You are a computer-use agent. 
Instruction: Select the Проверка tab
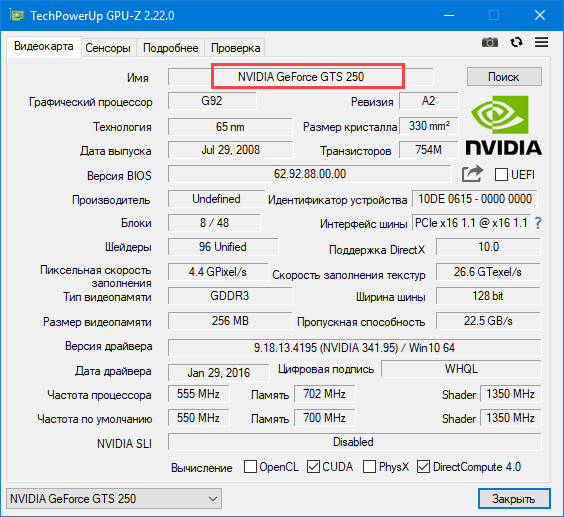(x=236, y=48)
